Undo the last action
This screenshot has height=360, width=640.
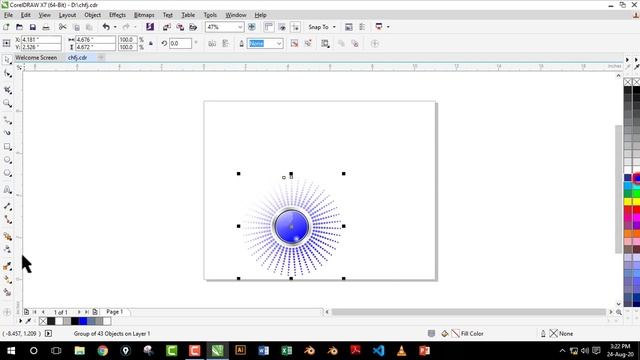[x=106, y=27]
